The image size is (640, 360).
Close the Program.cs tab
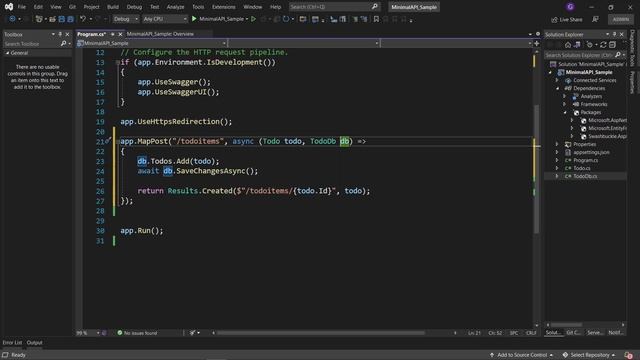120,34
